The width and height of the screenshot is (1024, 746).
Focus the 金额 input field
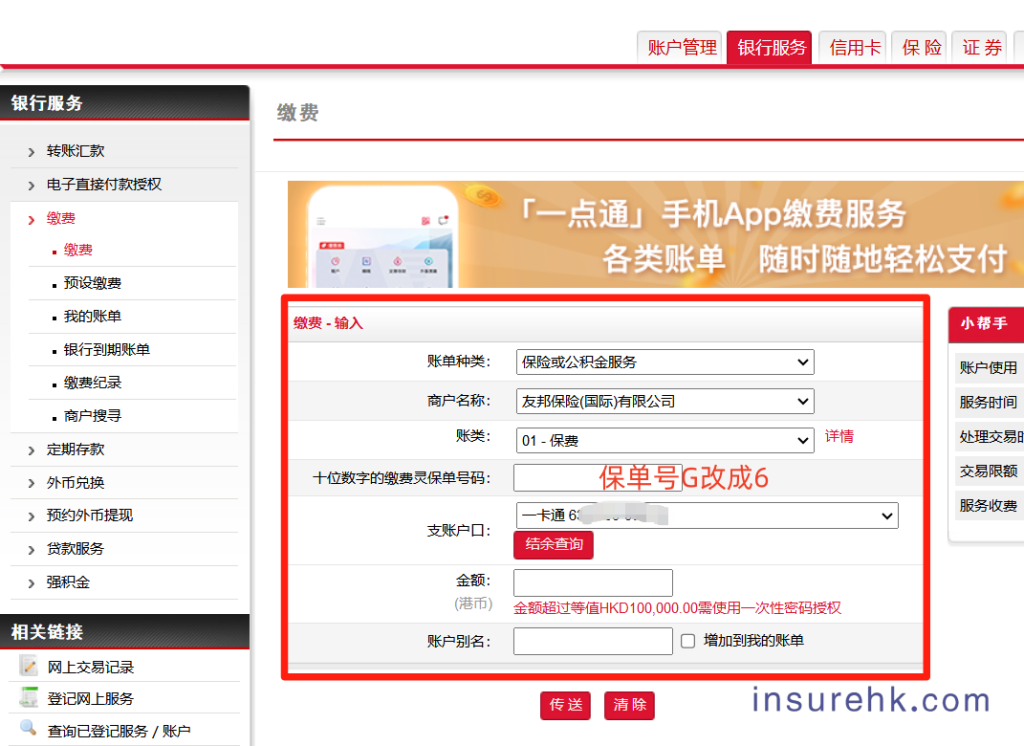[592, 583]
